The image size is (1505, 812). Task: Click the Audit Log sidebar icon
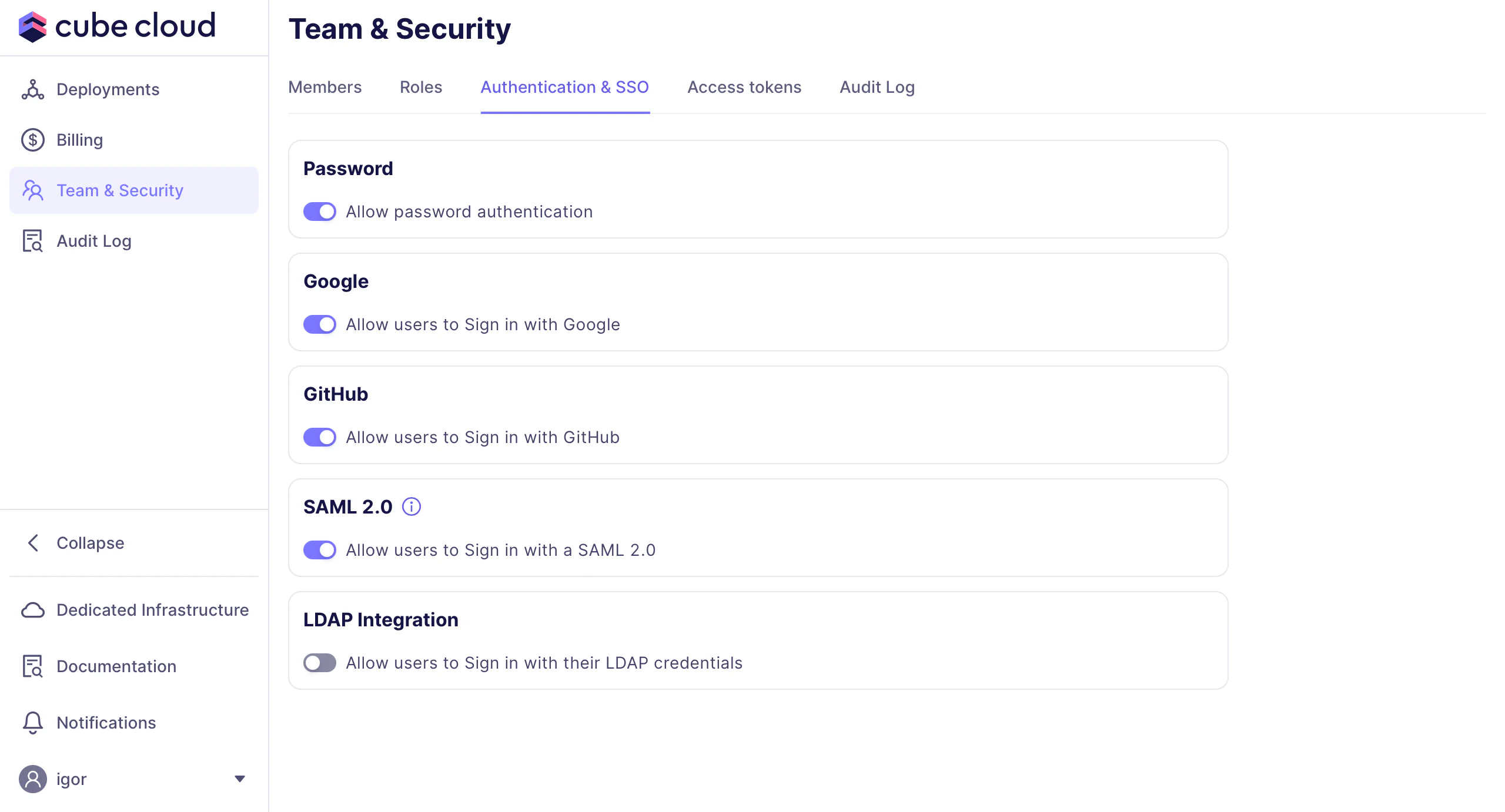pos(32,241)
